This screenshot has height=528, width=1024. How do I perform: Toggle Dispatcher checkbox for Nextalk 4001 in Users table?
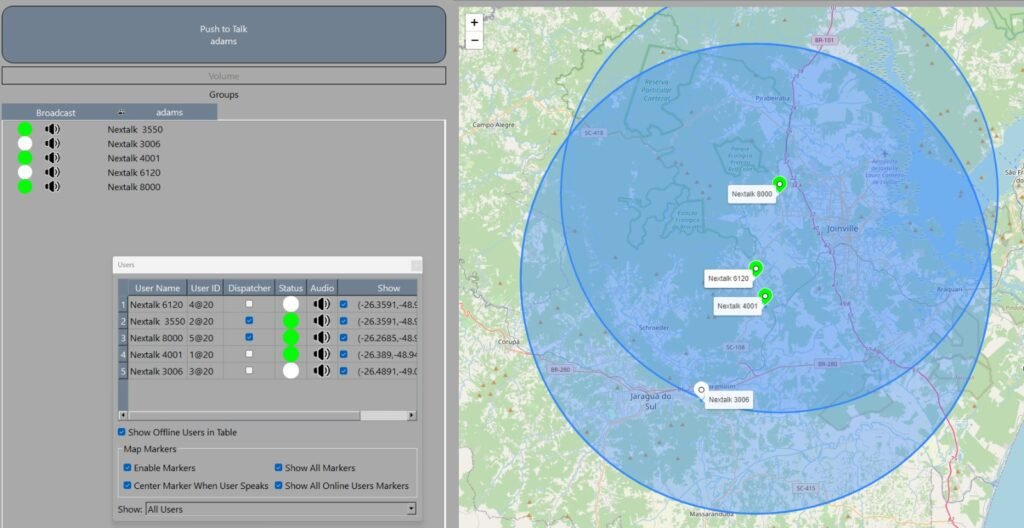(x=249, y=354)
